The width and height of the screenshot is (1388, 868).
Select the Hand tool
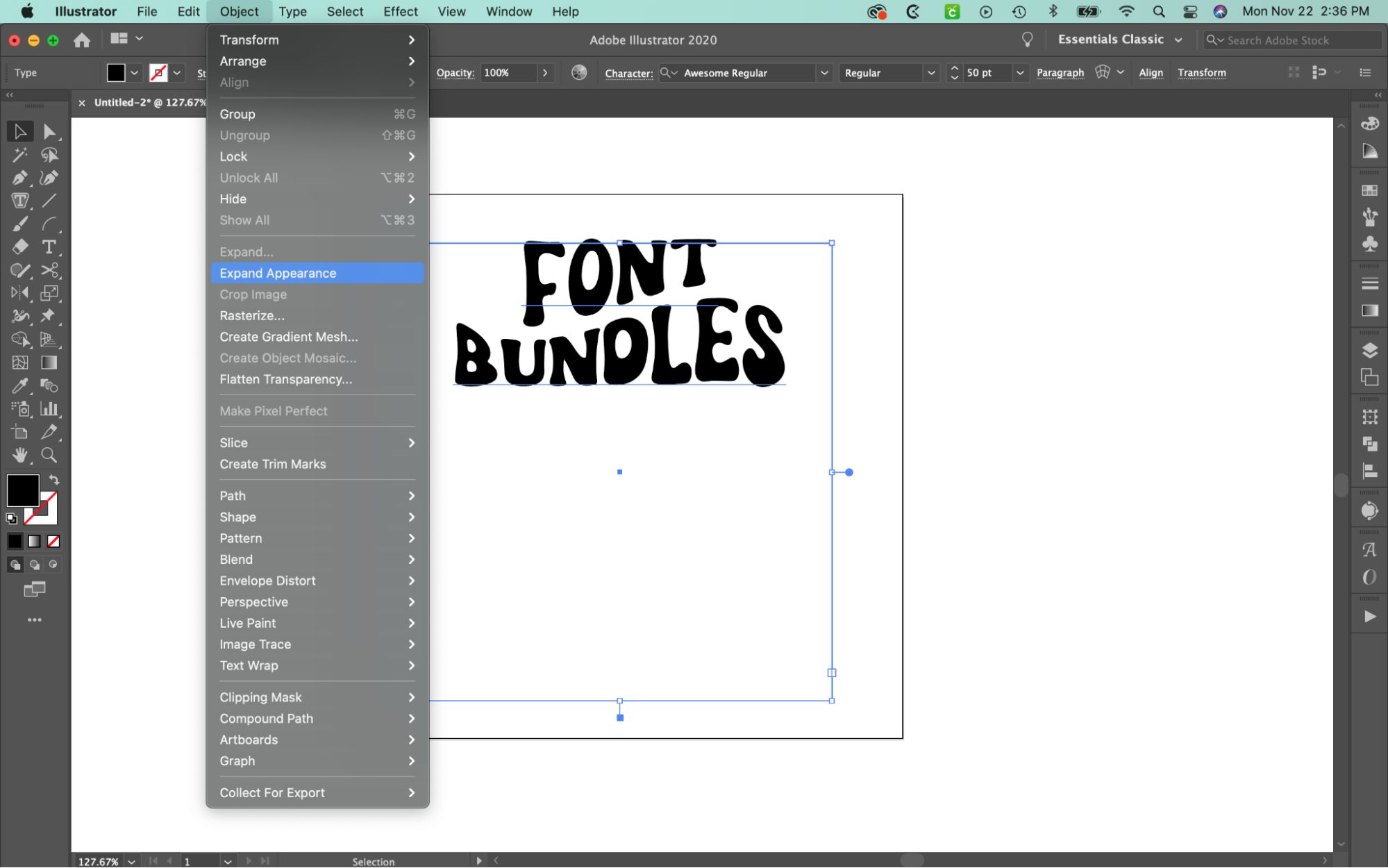20,455
